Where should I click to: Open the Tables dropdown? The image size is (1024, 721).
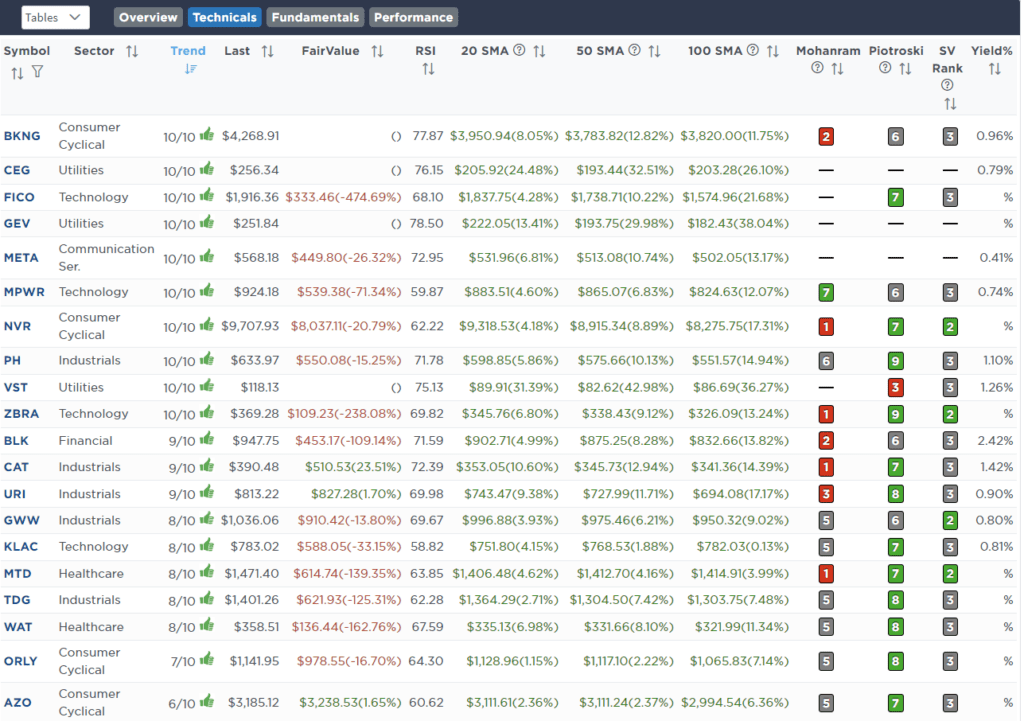click(56, 18)
